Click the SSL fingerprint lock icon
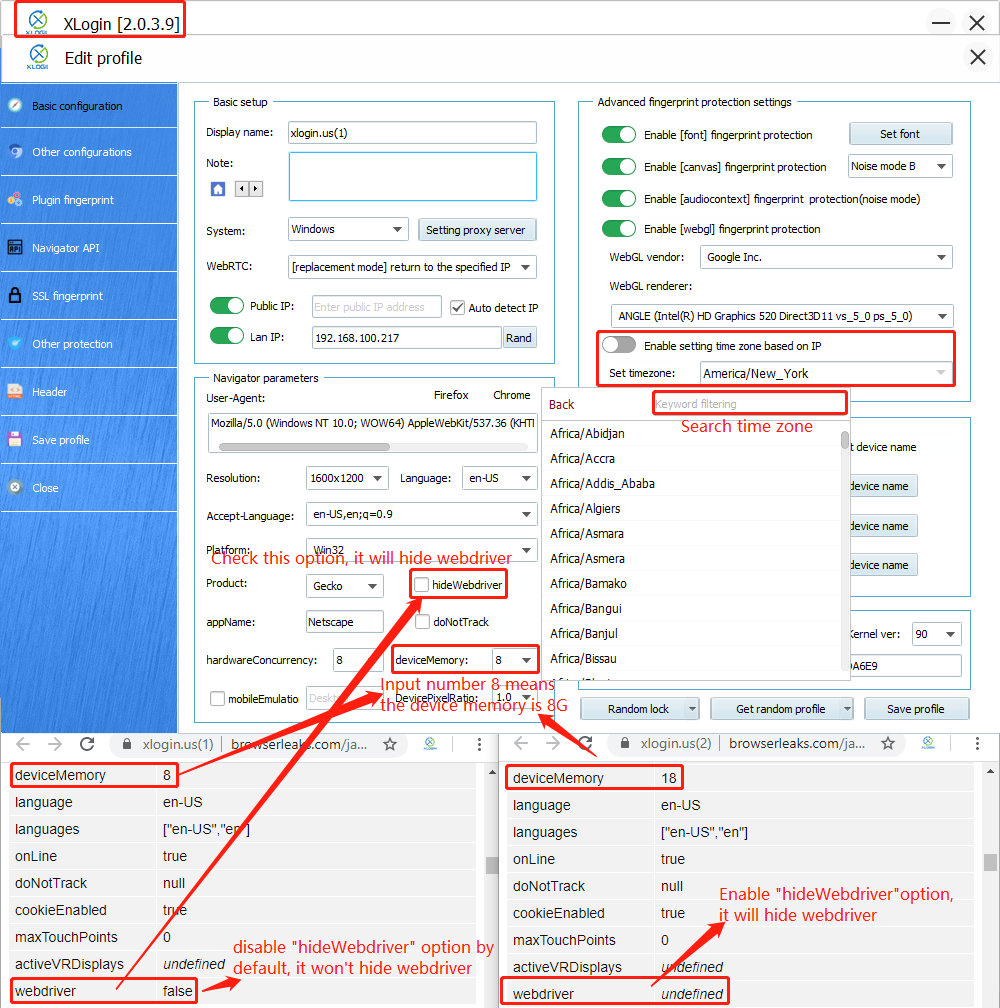This screenshot has width=1000, height=1008. tap(15, 295)
